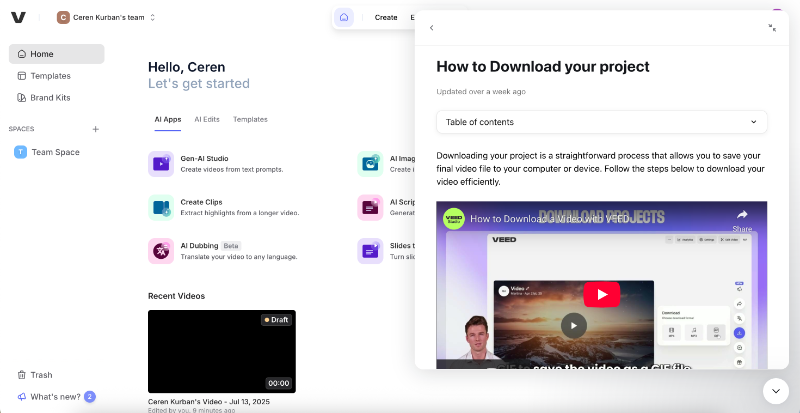Click 'Translate your video to any language.' text

pyautogui.click(x=239, y=257)
